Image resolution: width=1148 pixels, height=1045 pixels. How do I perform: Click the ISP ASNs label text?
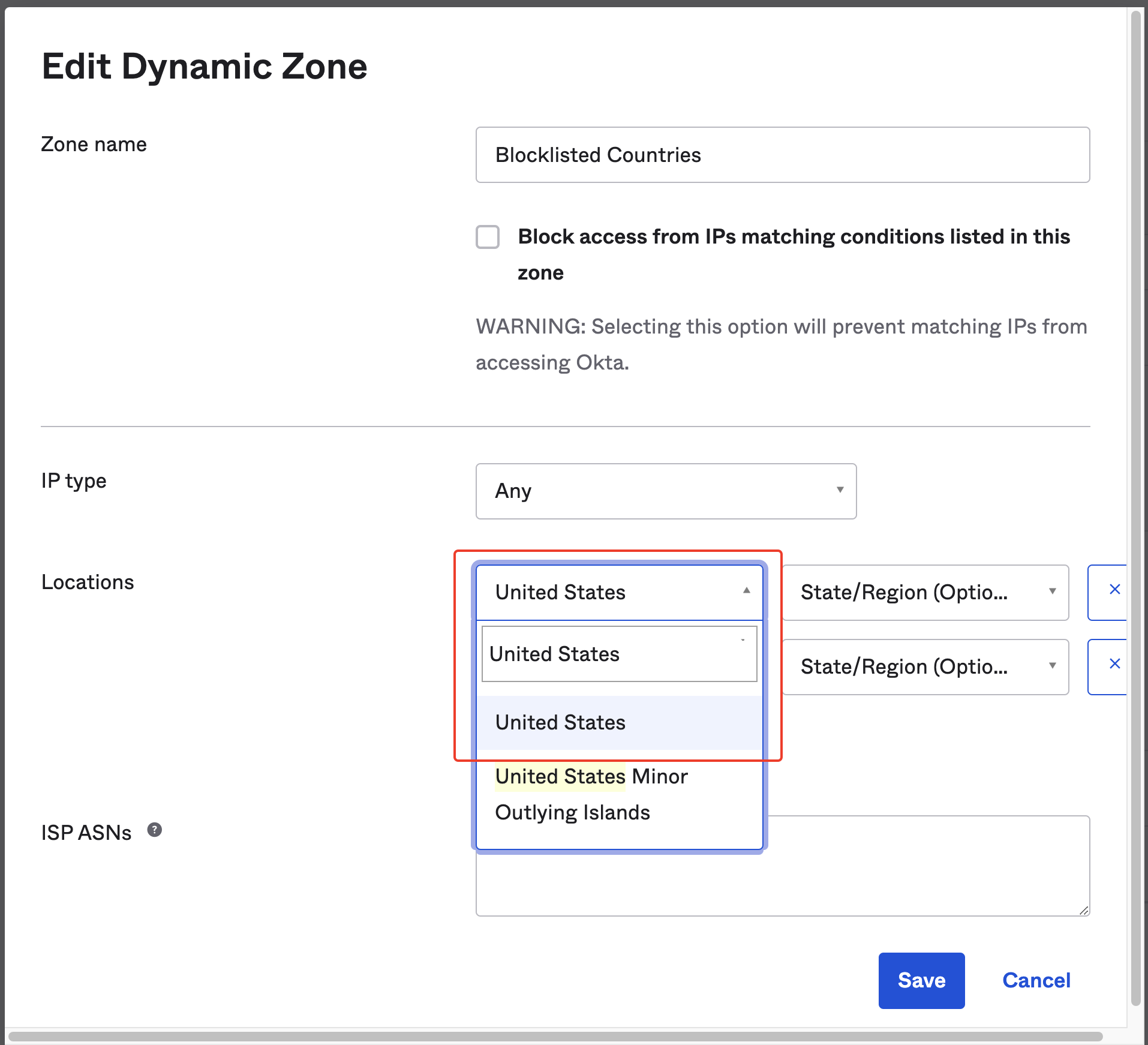click(86, 833)
